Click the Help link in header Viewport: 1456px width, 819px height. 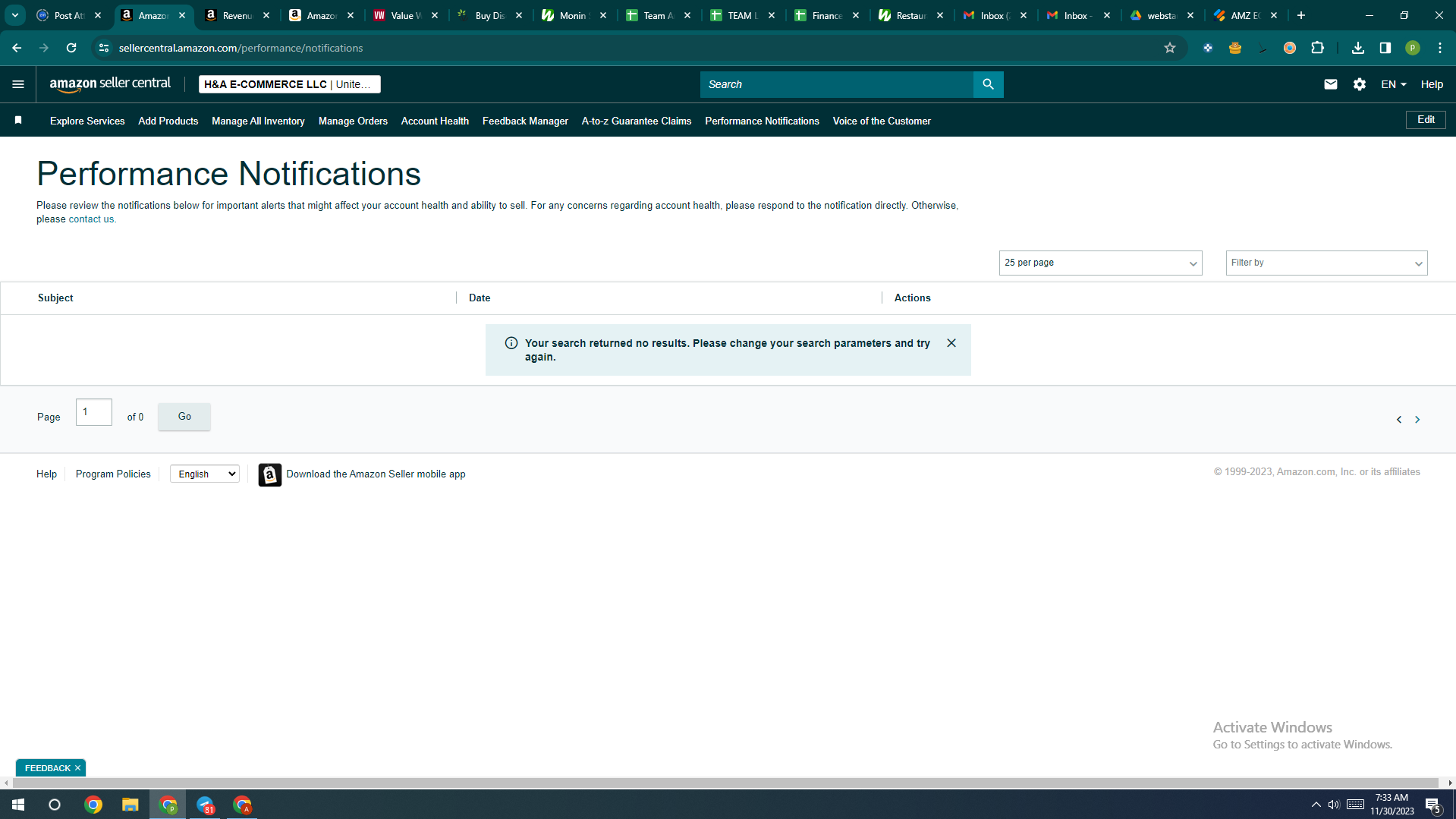[x=1432, y=84]
